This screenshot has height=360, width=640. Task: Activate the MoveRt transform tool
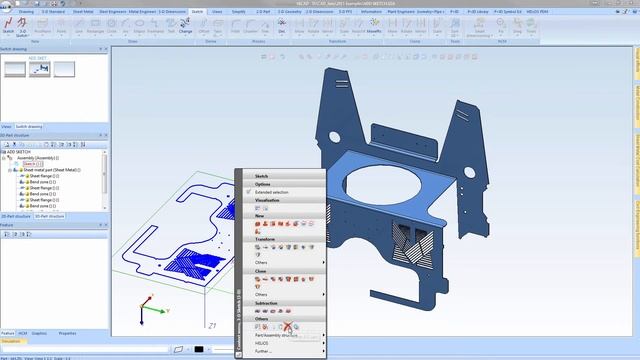tap(373, 26)
